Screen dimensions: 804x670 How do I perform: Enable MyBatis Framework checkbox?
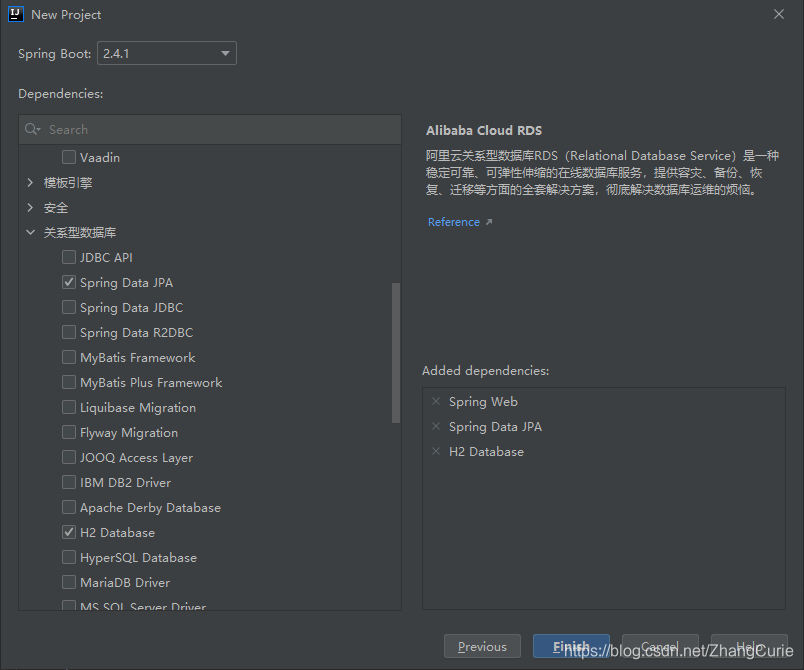69,357
